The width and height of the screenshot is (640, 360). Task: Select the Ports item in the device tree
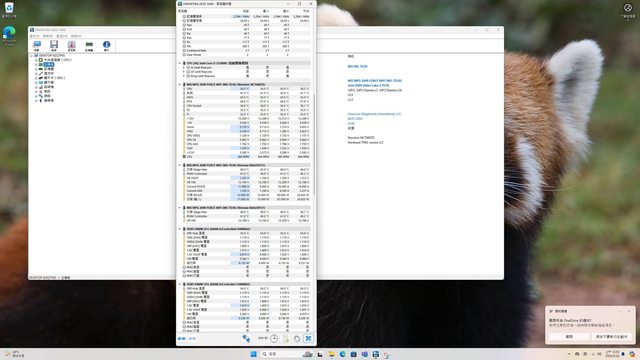49,100
